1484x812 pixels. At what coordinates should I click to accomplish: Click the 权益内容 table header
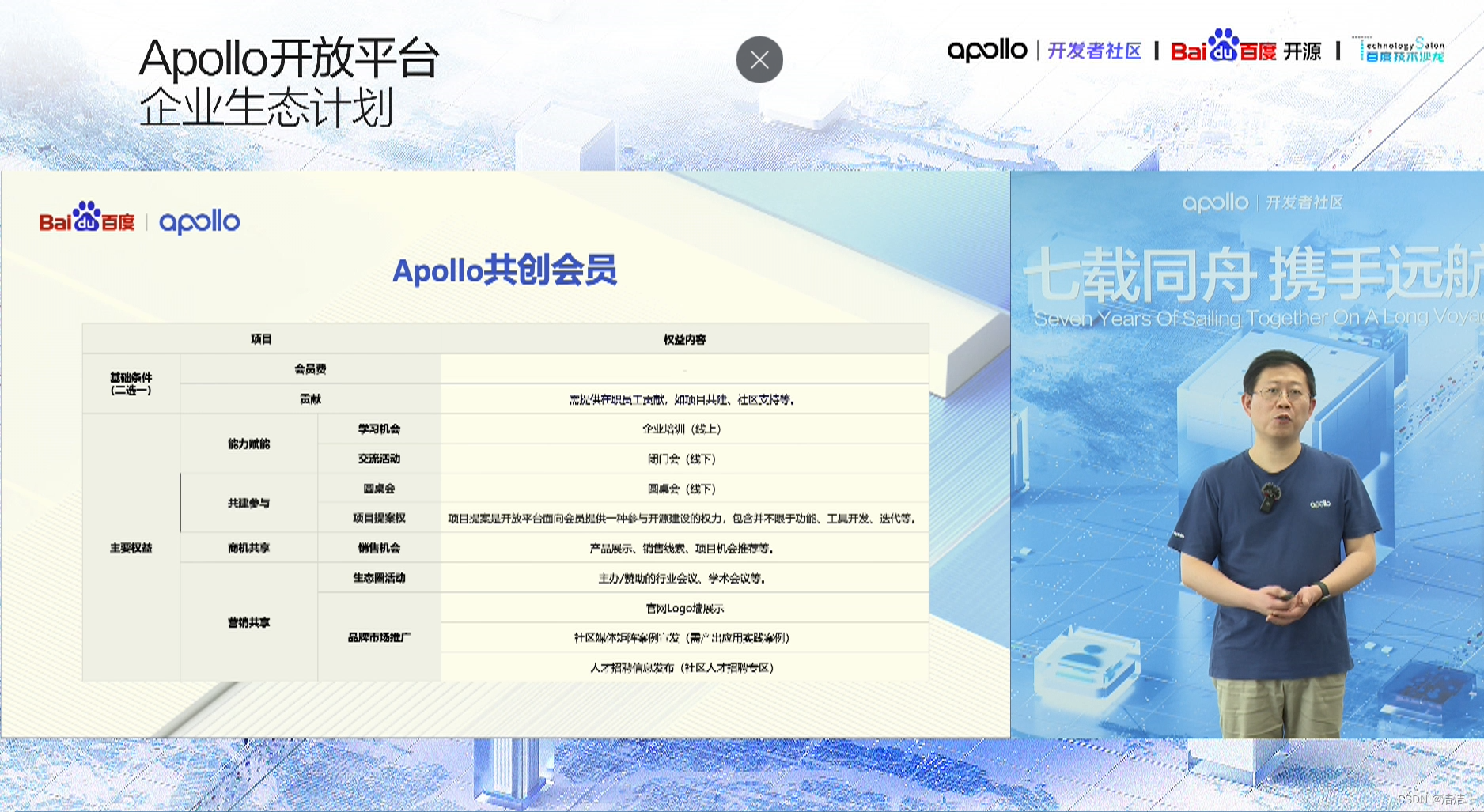pos(685,339)
